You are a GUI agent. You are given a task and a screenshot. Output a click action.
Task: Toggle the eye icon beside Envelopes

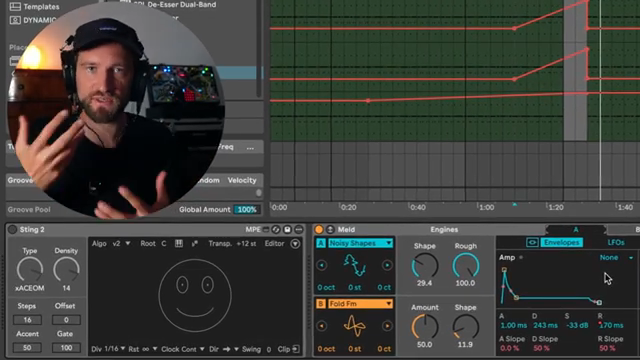[532, 242]
